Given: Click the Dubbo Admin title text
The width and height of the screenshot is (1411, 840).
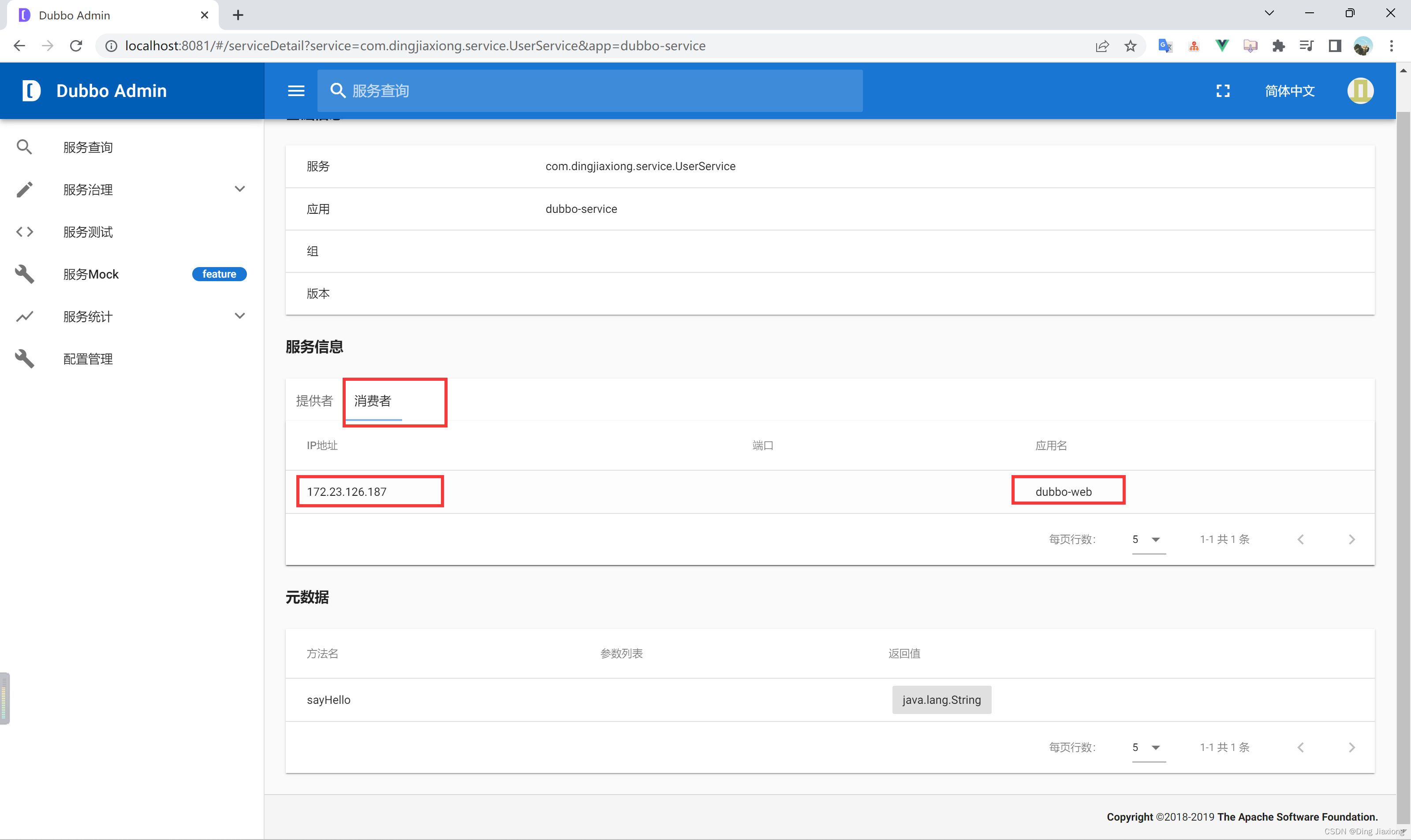Looking at the screenshot, I should pyautogui.click(x=112, y=90).
